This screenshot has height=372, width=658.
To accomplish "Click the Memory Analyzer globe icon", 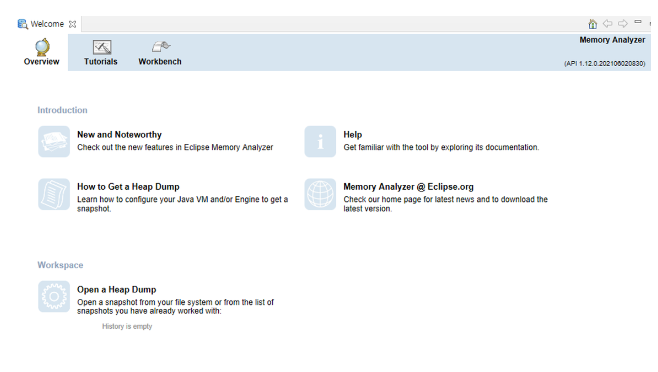I will tap(320, 194).
